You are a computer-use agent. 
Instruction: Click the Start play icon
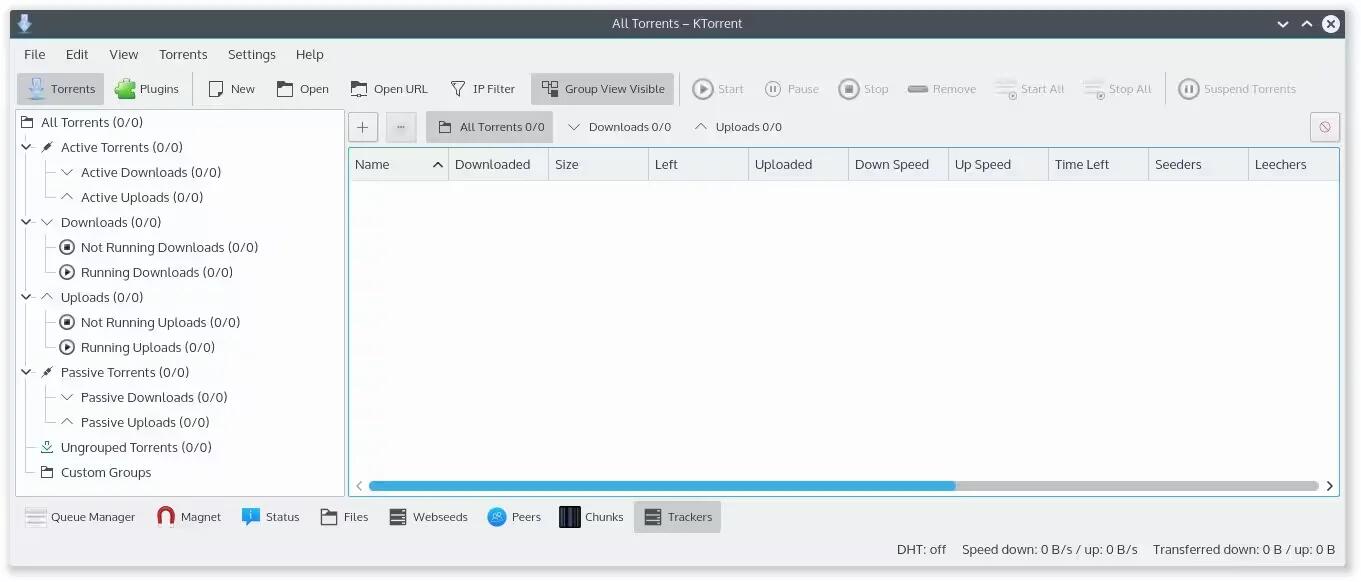tap(703, 89)
